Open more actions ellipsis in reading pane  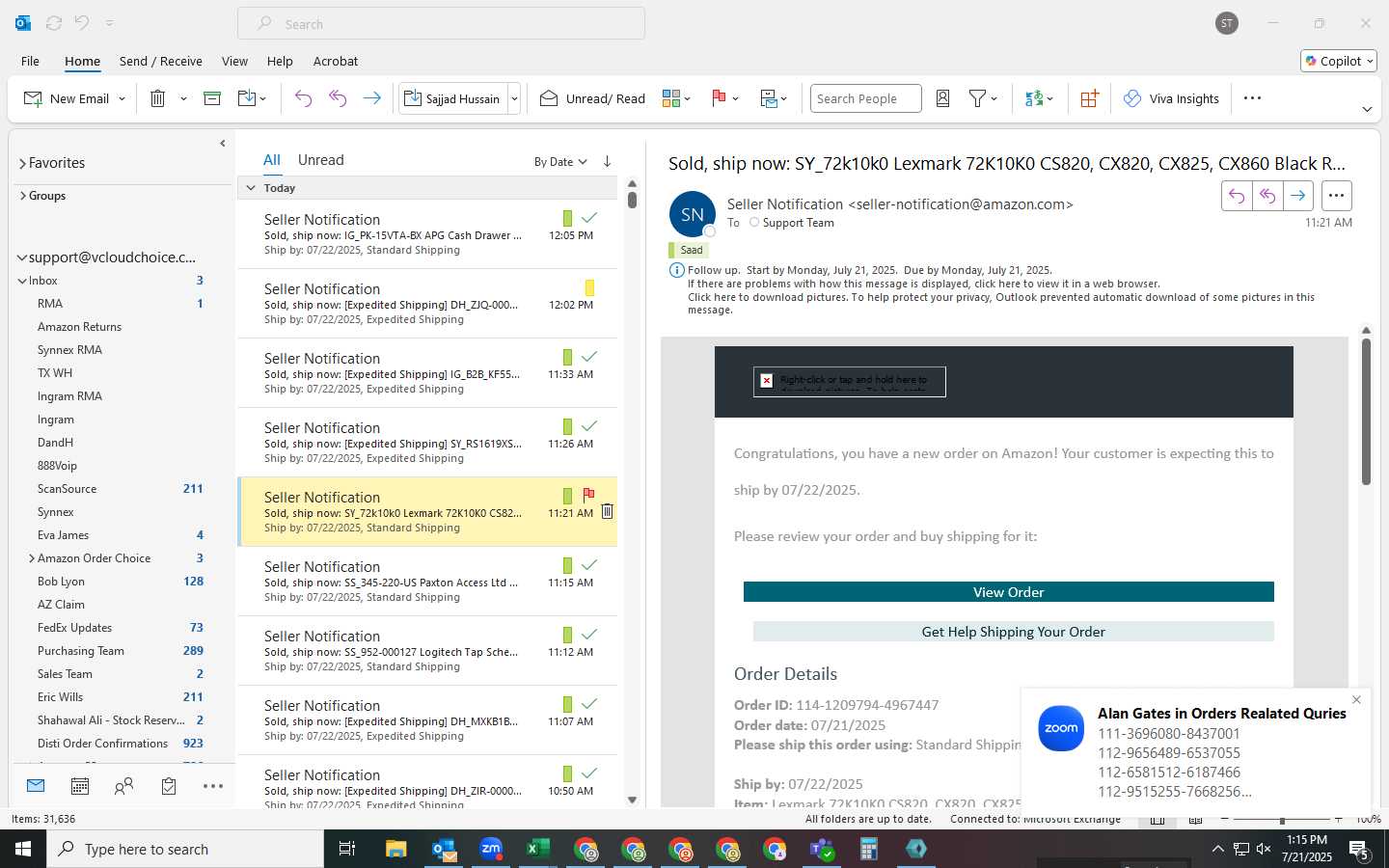pyautogui.click(x=1336, y=196)
